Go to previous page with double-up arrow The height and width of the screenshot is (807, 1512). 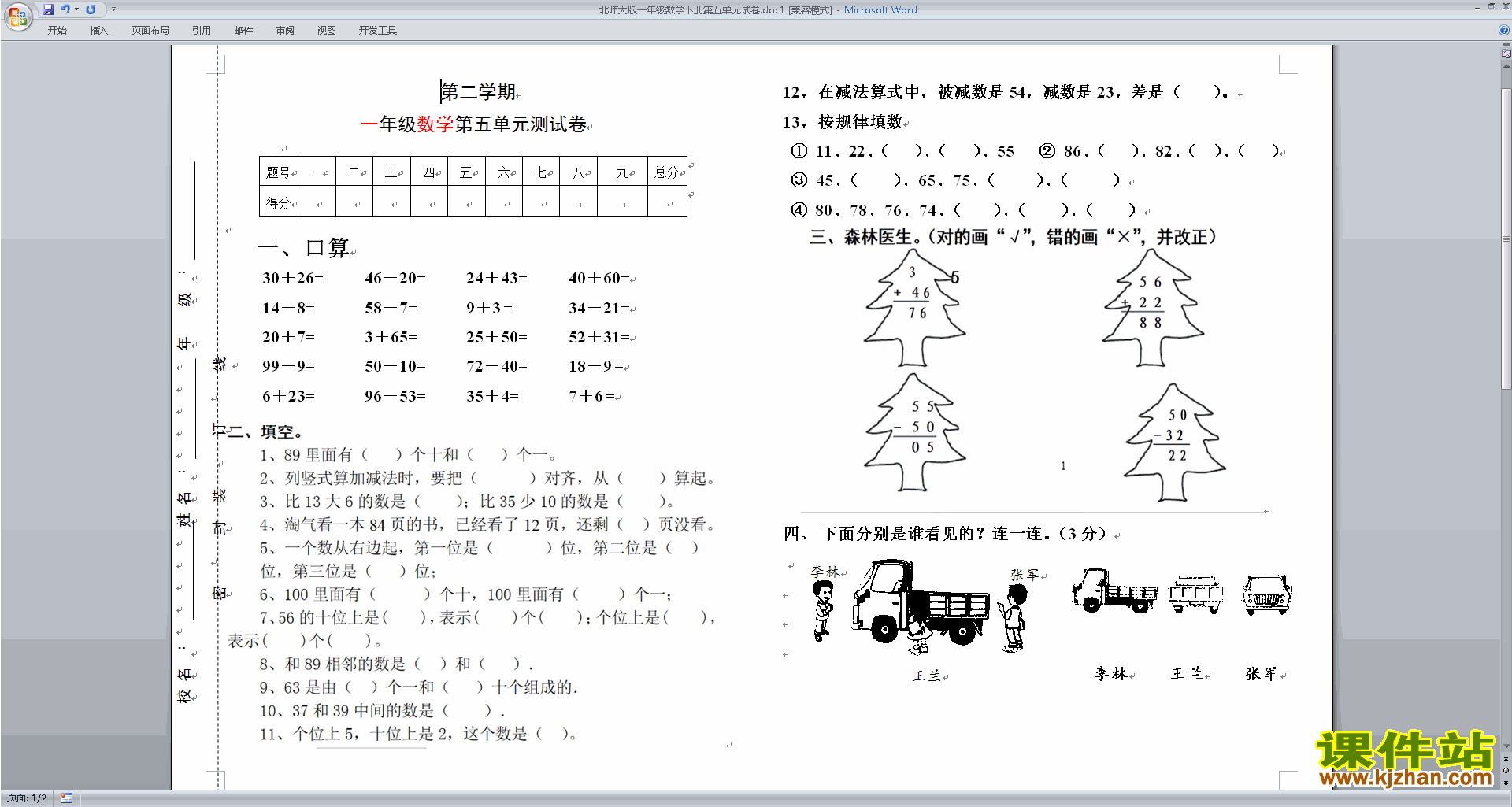point(1506,758)
